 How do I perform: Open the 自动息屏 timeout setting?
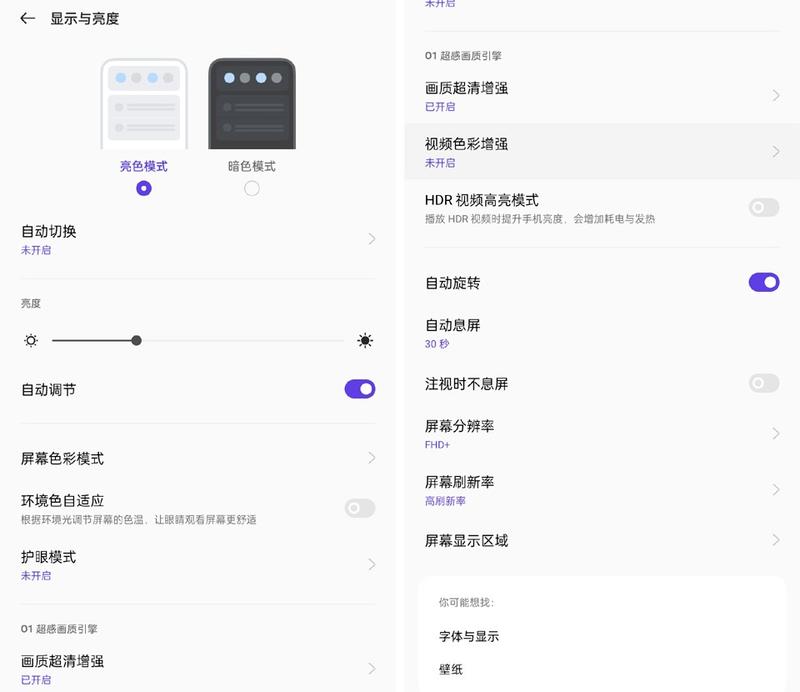[x=602, y=333]
